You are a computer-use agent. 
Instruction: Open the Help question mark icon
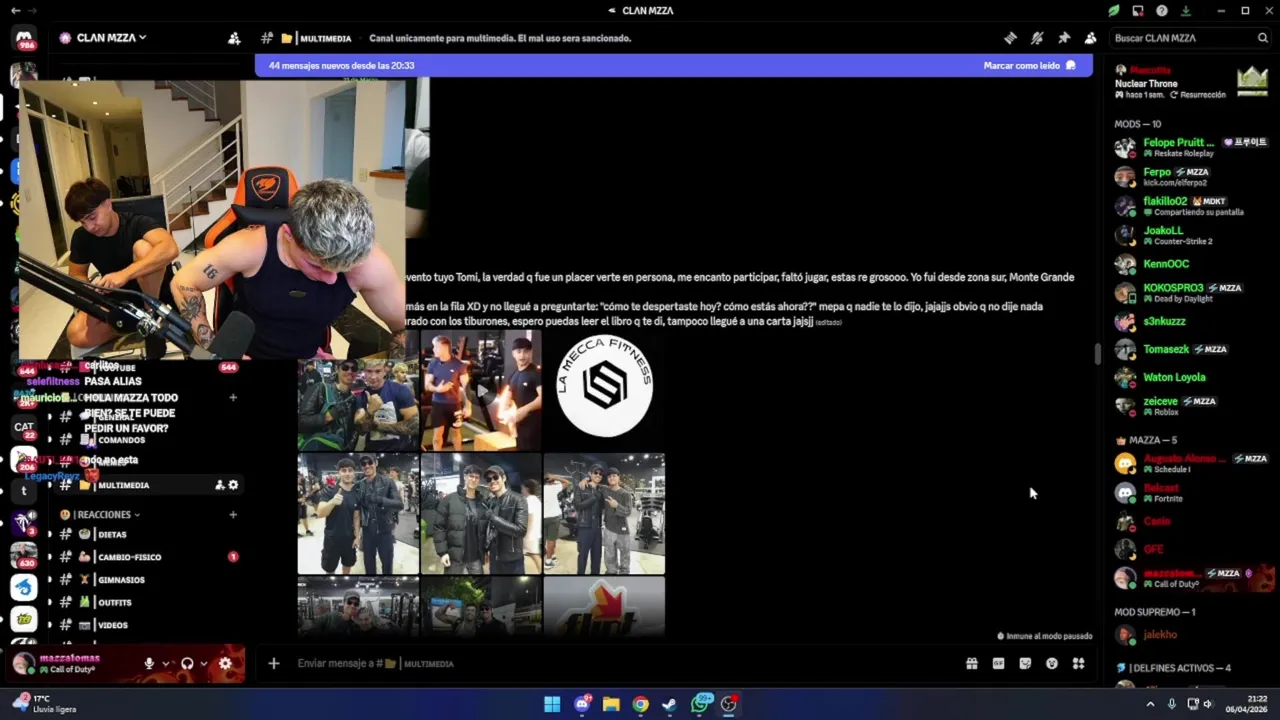click(x=1162, y=10)
